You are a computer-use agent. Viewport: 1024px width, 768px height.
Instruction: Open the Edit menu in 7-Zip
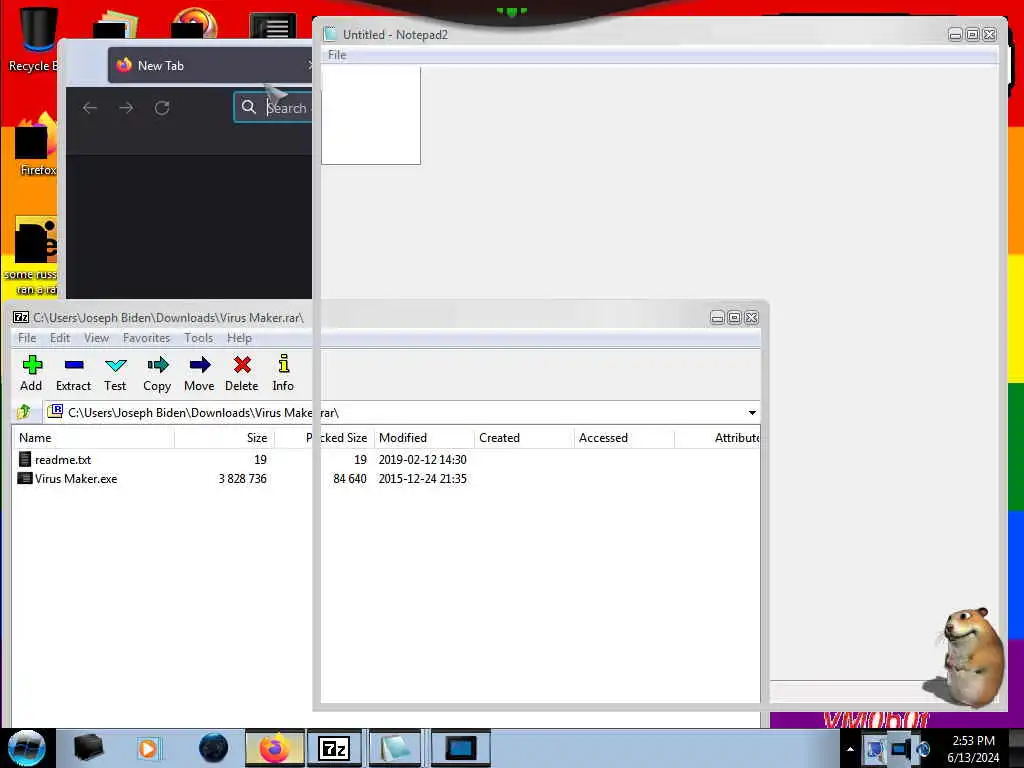pyautogui.click(x=59, y=338)
